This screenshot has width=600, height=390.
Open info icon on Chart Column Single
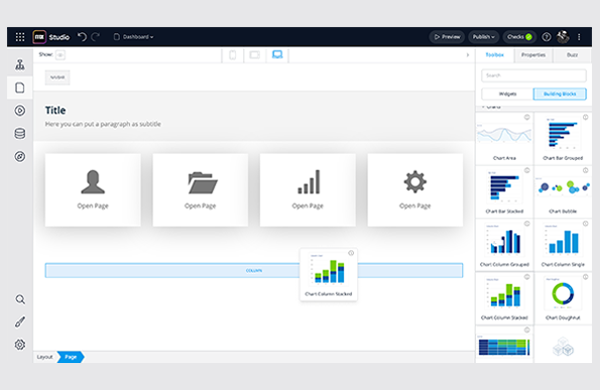coord(585,224)
